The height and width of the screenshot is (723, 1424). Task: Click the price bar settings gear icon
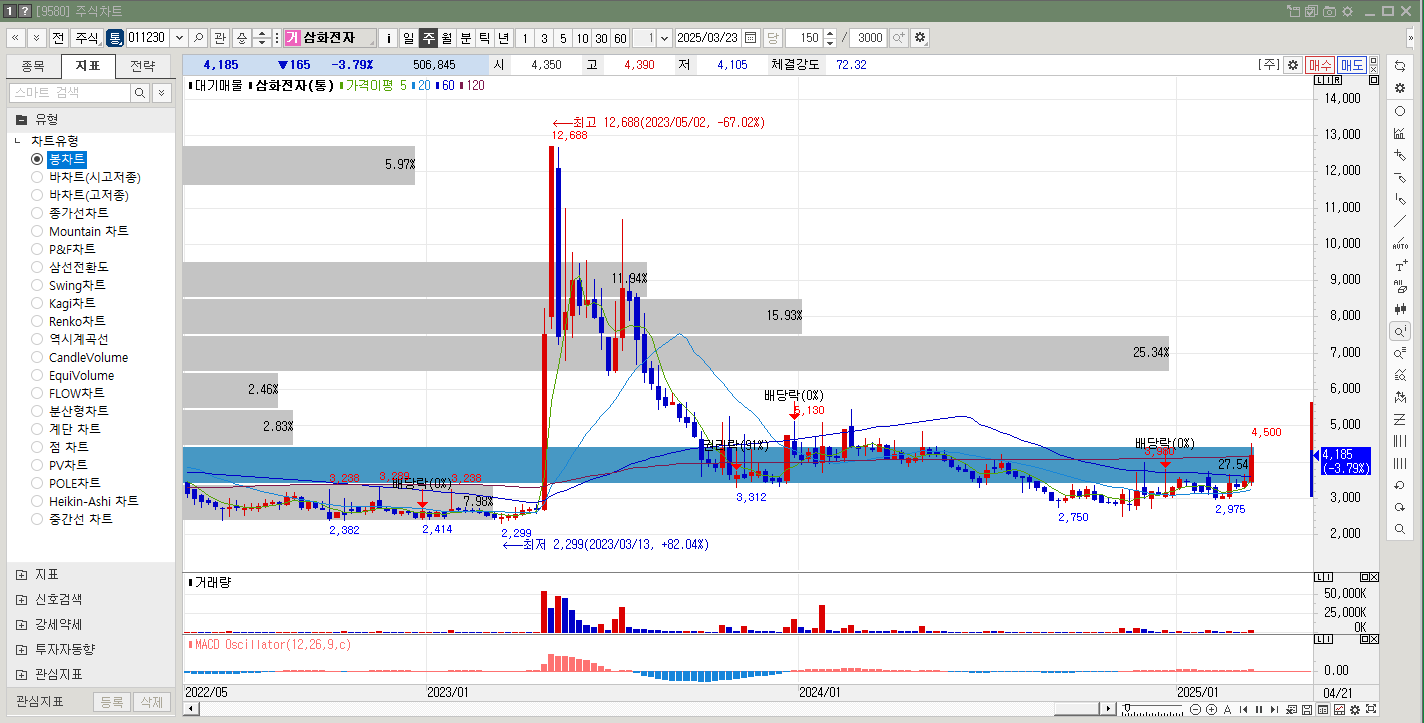click(1293, 64)
